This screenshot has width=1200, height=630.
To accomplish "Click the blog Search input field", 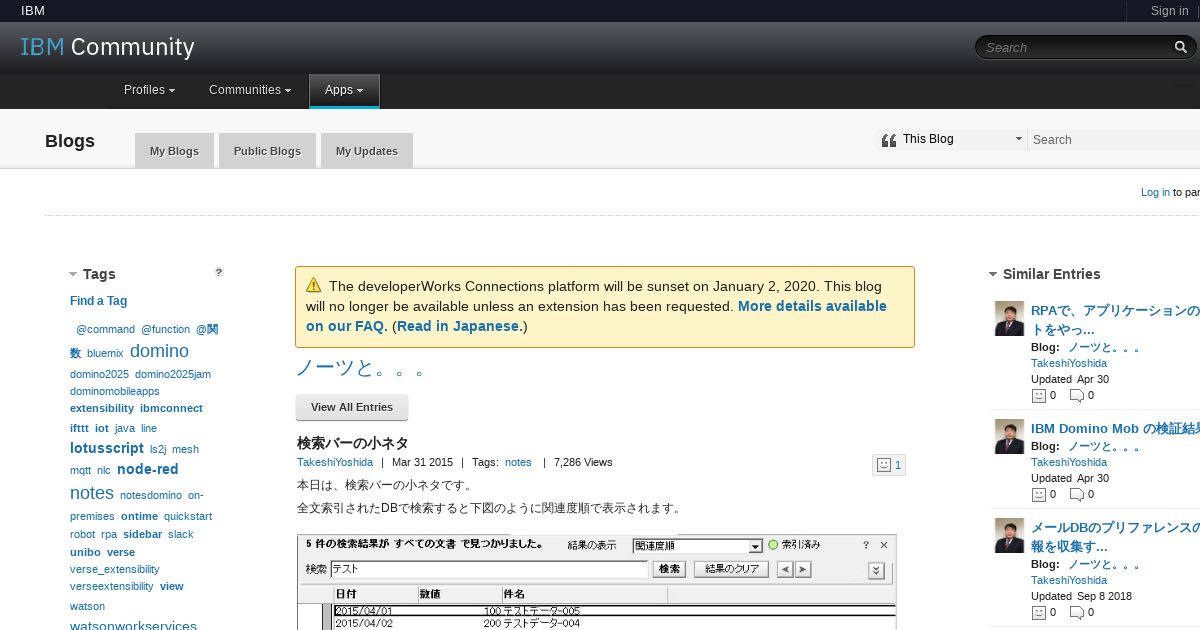I will [1114, 140].
